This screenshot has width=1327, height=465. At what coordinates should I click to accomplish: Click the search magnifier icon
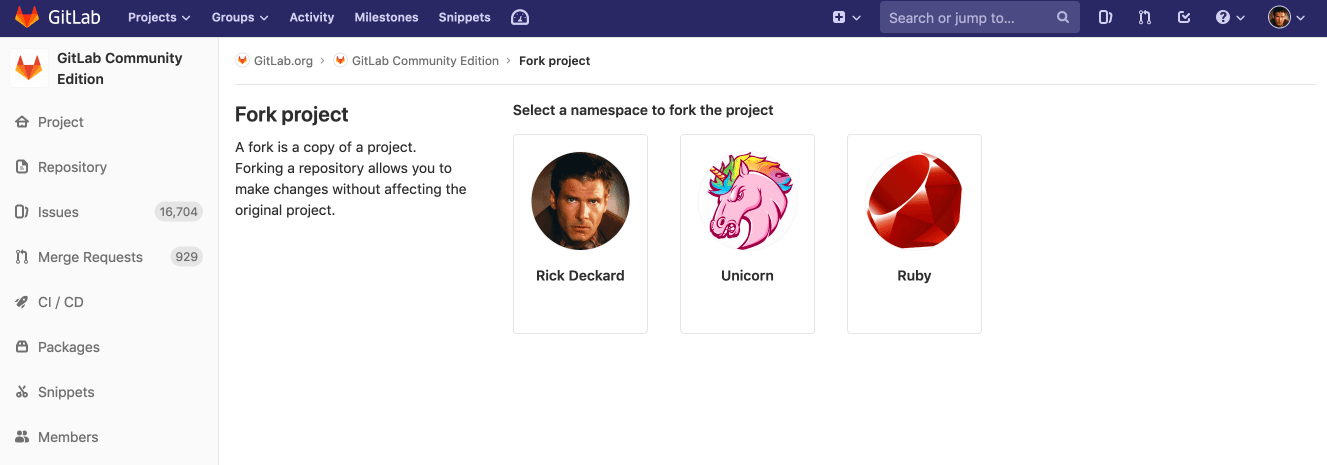pyautogui.click(x=1063, y=17)
